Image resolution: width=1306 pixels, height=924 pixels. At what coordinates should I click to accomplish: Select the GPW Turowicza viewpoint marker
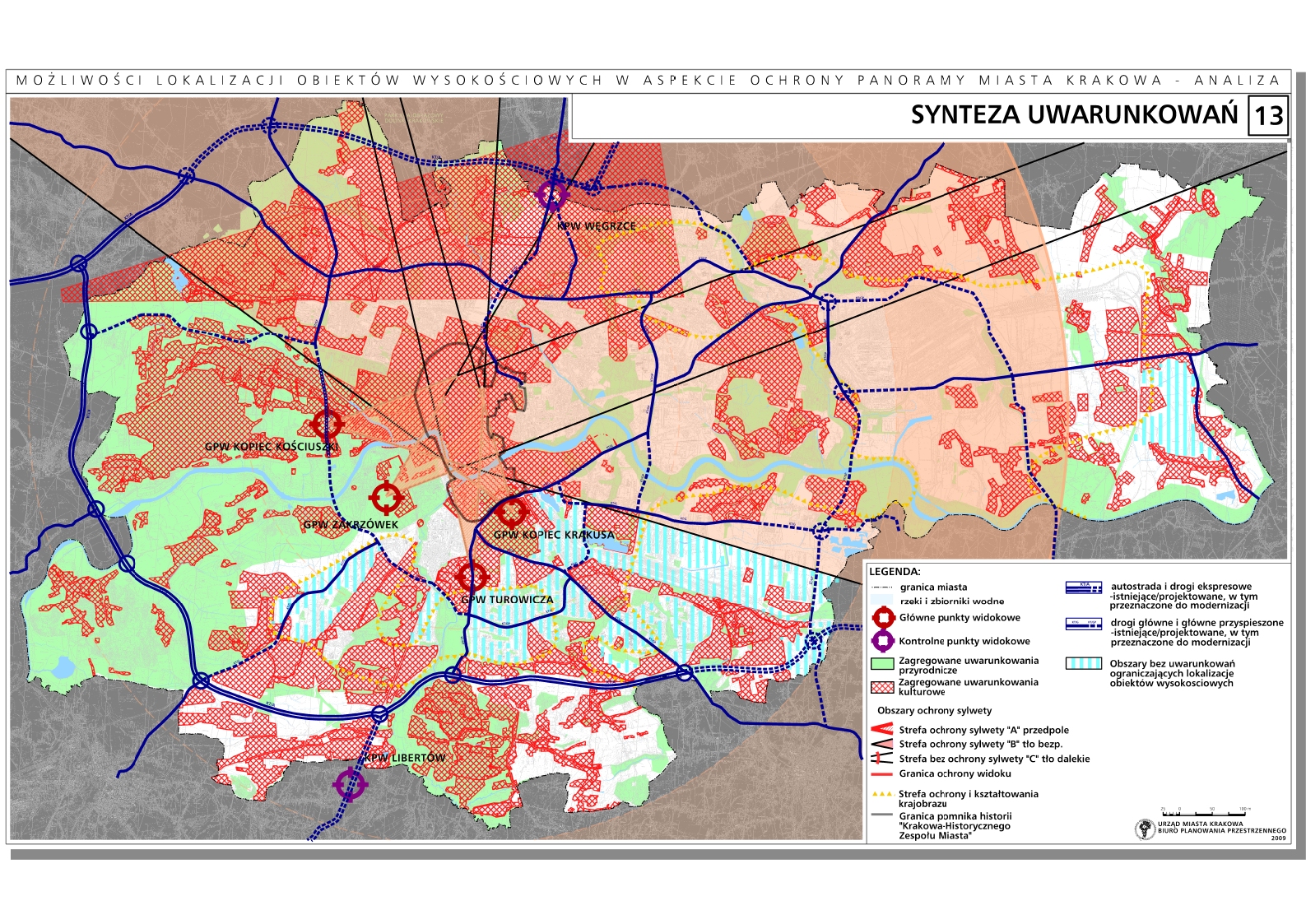pos(472,577)
